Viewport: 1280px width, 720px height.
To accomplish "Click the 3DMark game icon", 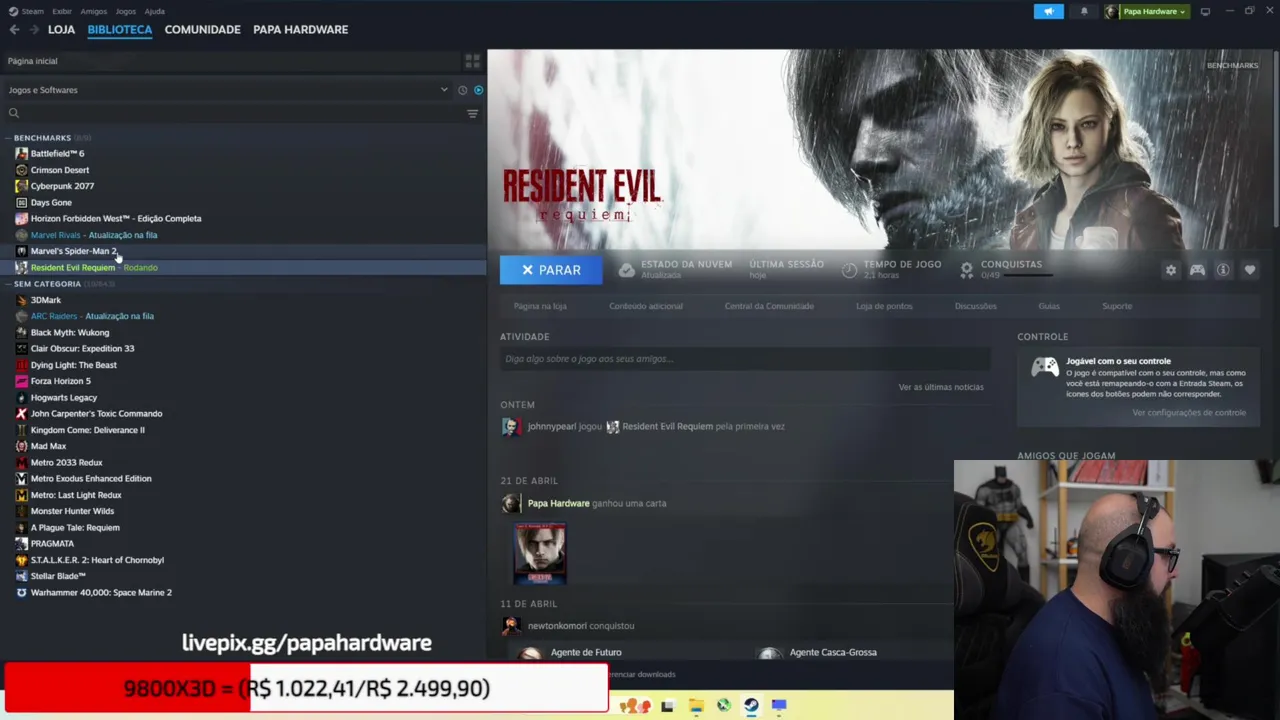I will (21, 300).
